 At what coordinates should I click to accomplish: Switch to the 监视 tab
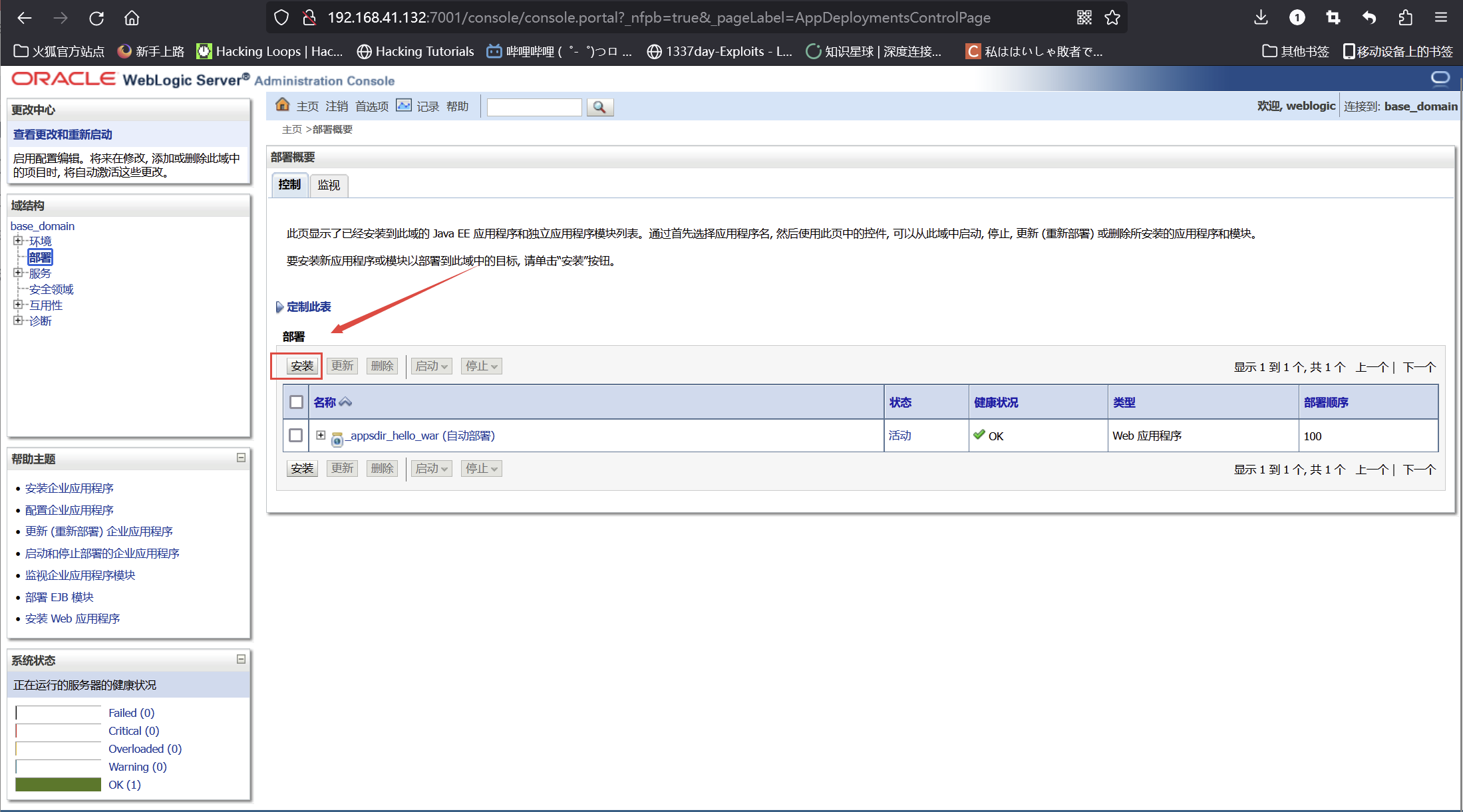329,185
